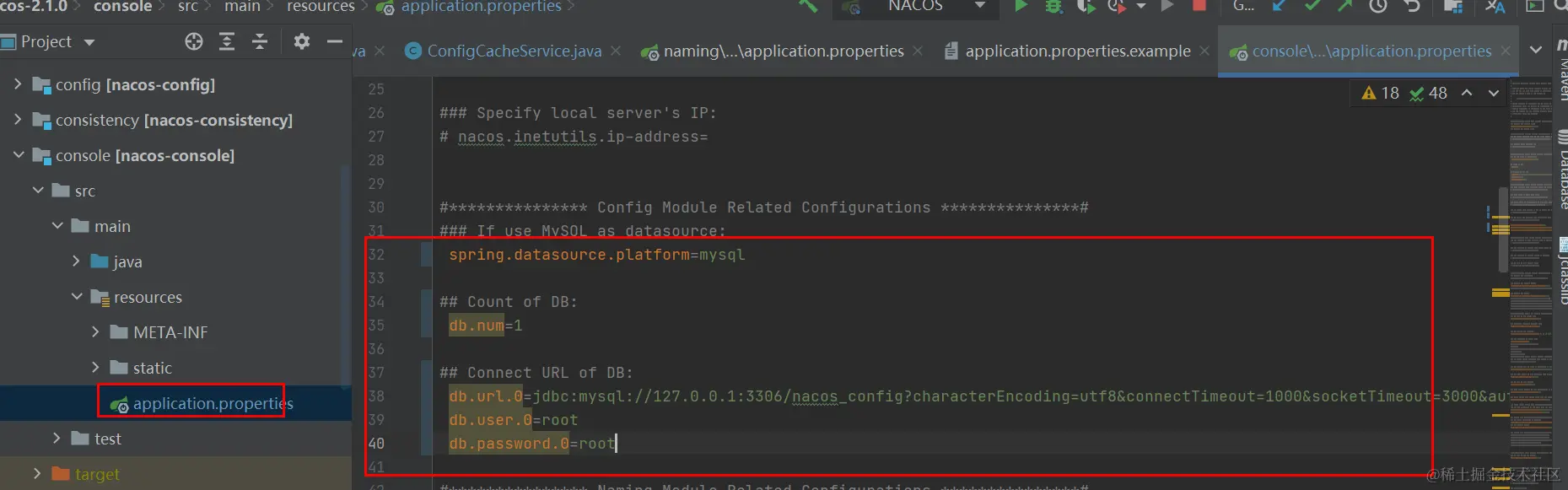Click line with spring.datasource.platform=mysql
This screenshot has height=490, width=1568.
tap(596, 255)
